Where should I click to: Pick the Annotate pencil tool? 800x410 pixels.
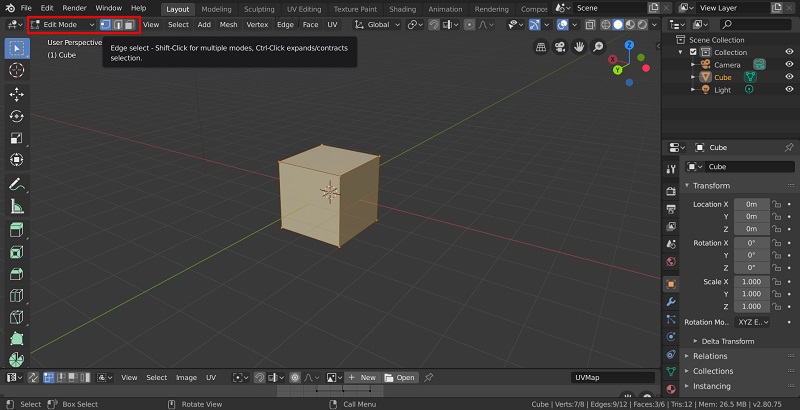click(x=16, y=185)
